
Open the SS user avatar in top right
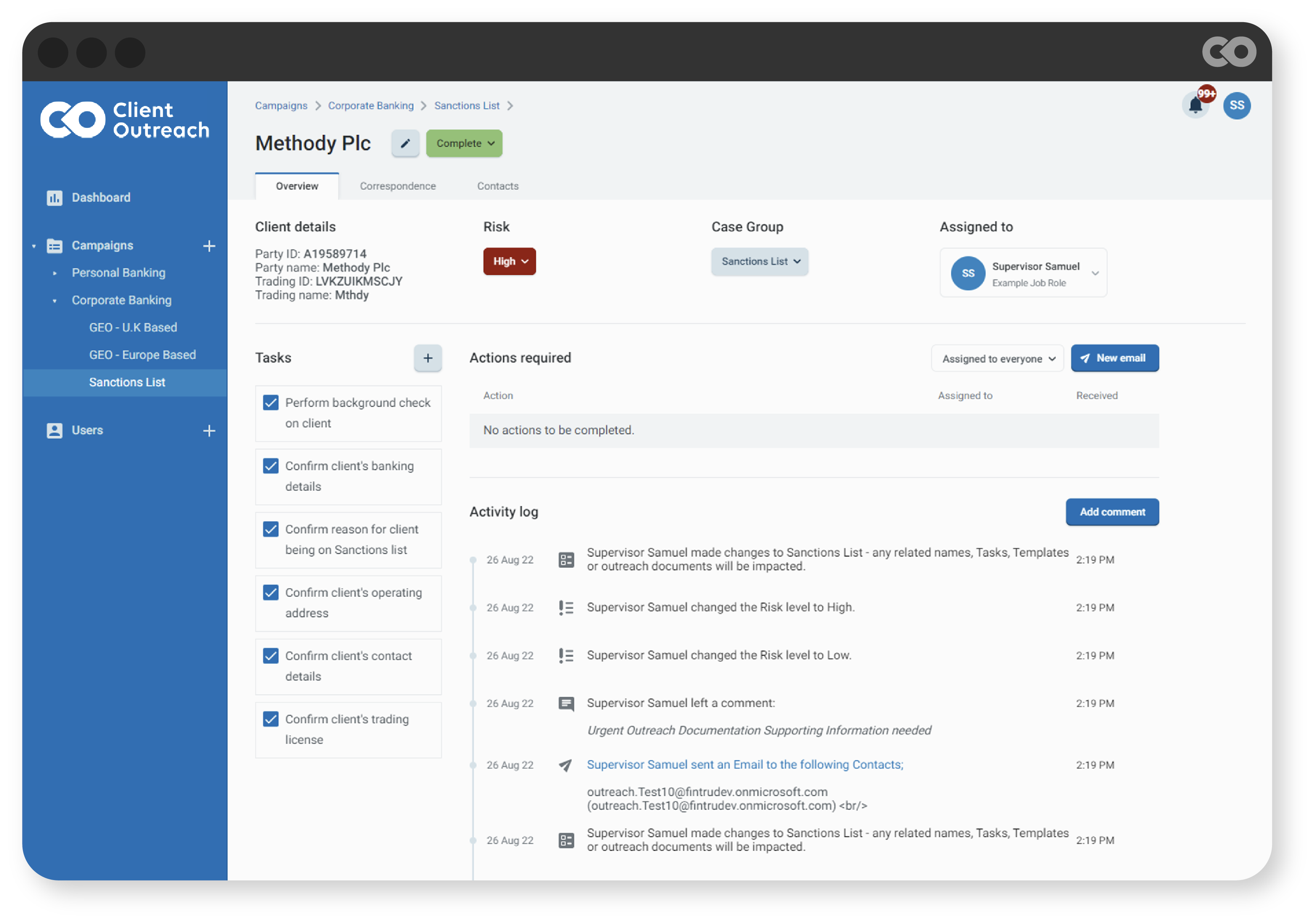(1237, 105)
